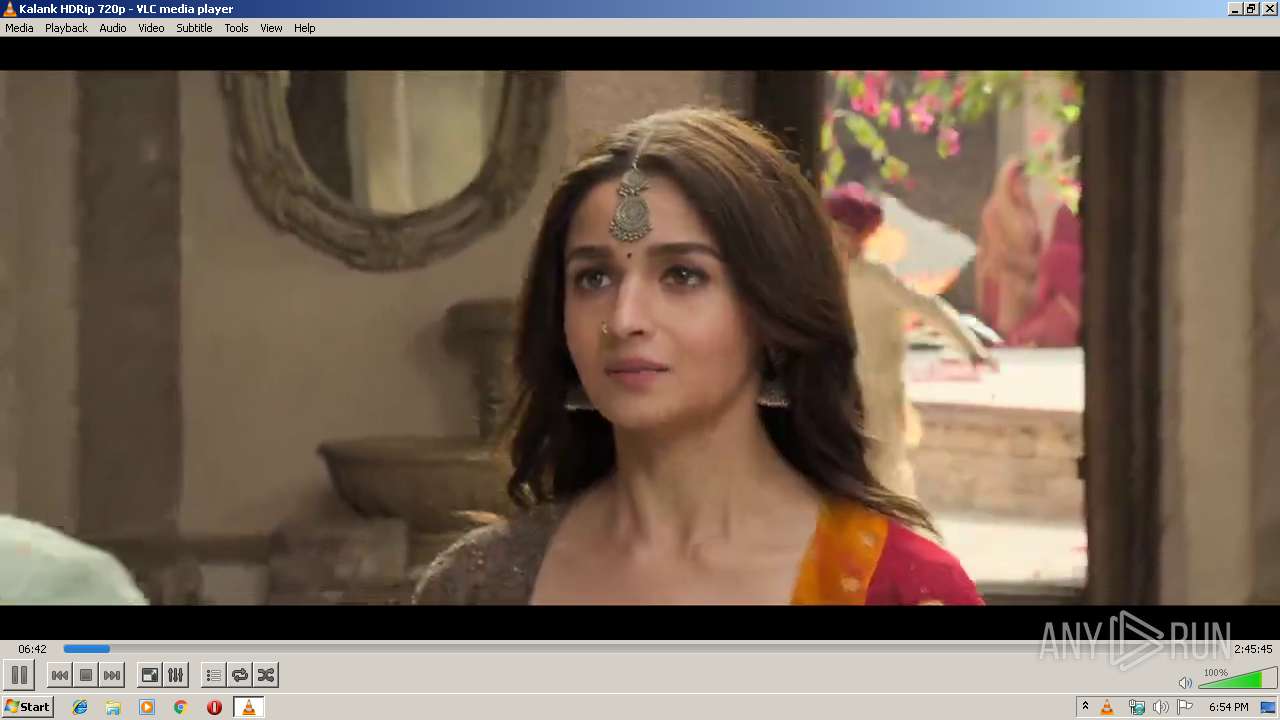This screenshot has width=1280, height=720.
Task: Open the Audio menu
Action: [113, 28]
